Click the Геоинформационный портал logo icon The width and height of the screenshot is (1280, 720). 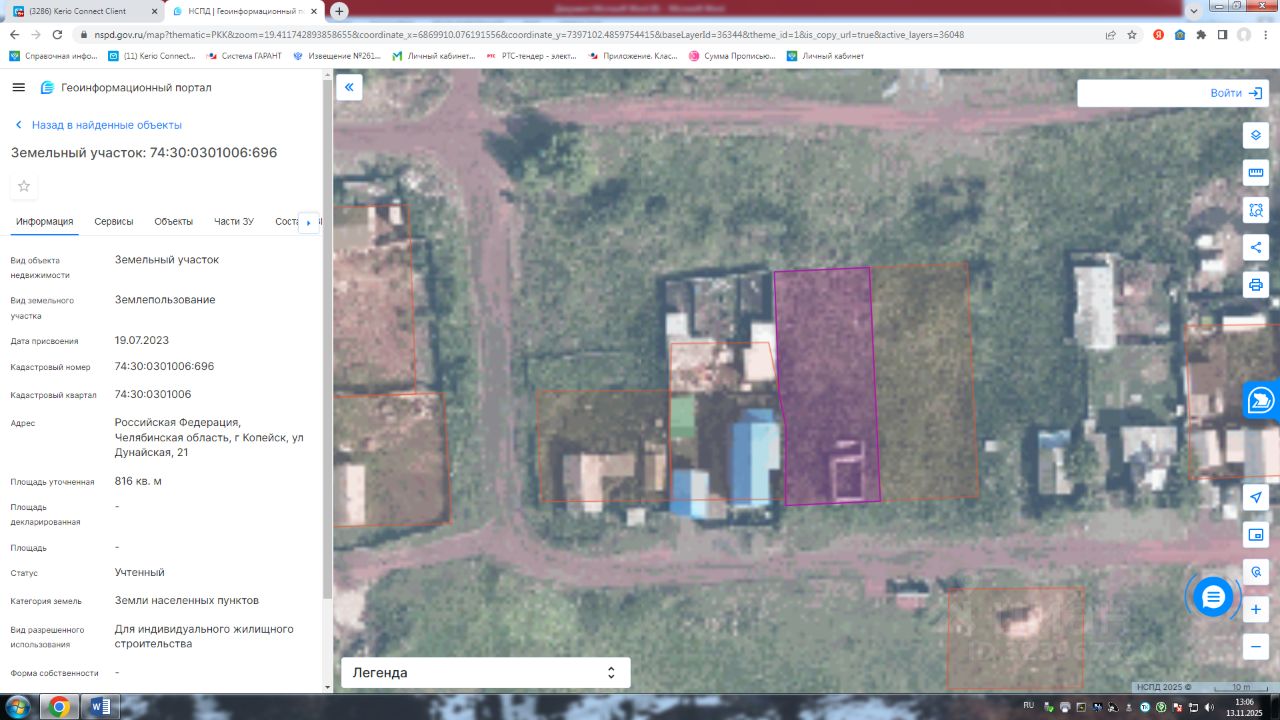(46, 88)
